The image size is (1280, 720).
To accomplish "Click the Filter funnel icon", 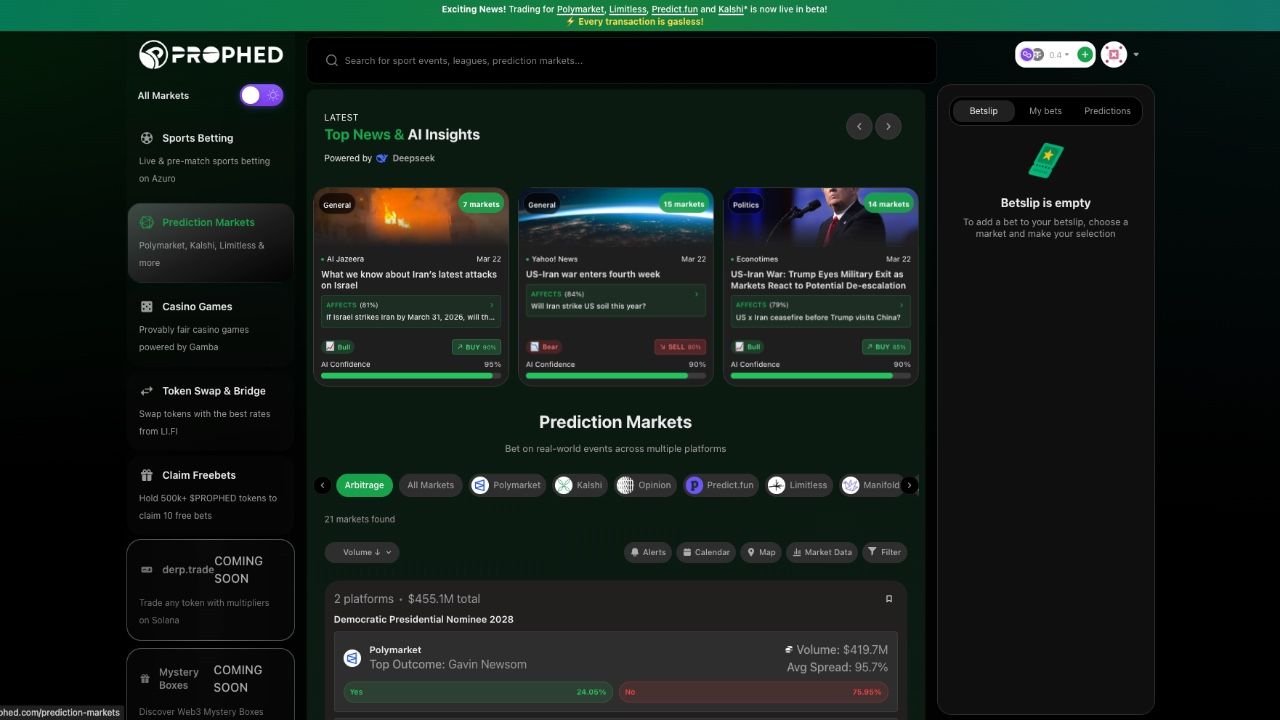I will point(873,551).
